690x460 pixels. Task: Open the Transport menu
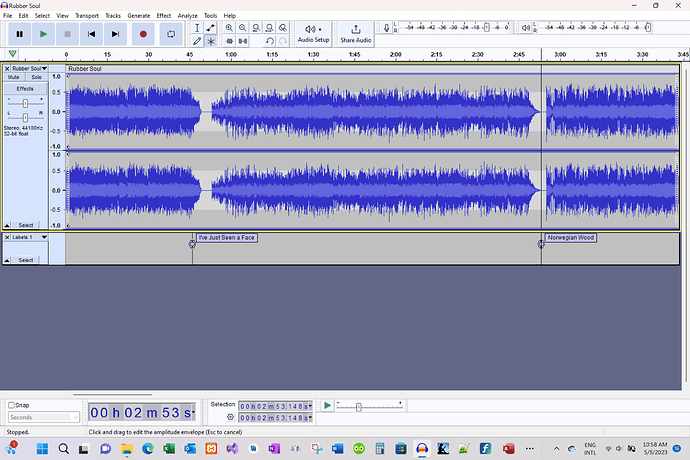click(x=87, y=15)
